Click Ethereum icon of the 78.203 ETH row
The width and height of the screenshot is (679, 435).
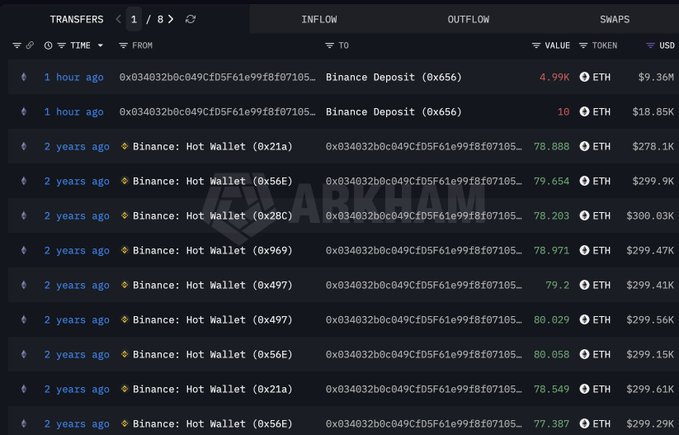click(24, 216)
